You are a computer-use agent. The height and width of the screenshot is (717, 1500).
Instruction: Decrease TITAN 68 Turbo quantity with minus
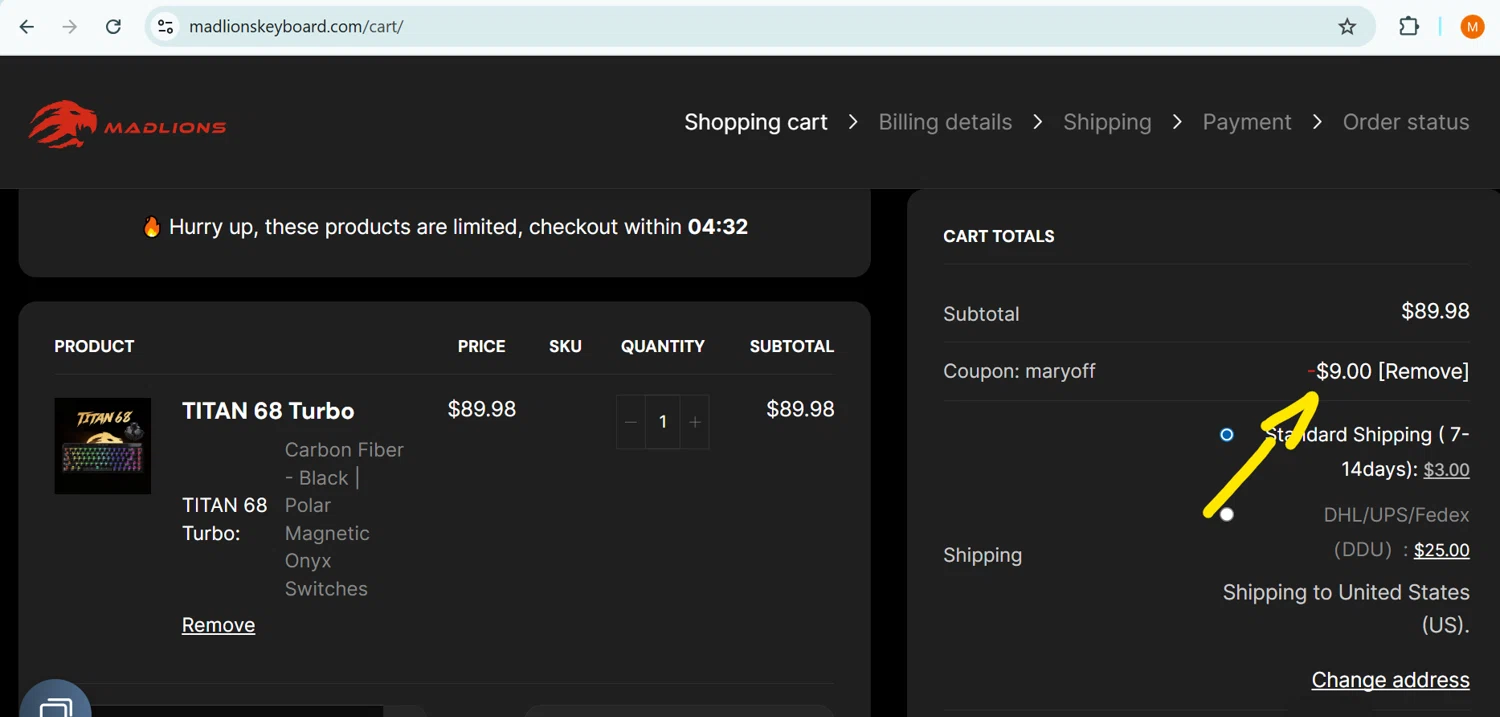[631, 422]
